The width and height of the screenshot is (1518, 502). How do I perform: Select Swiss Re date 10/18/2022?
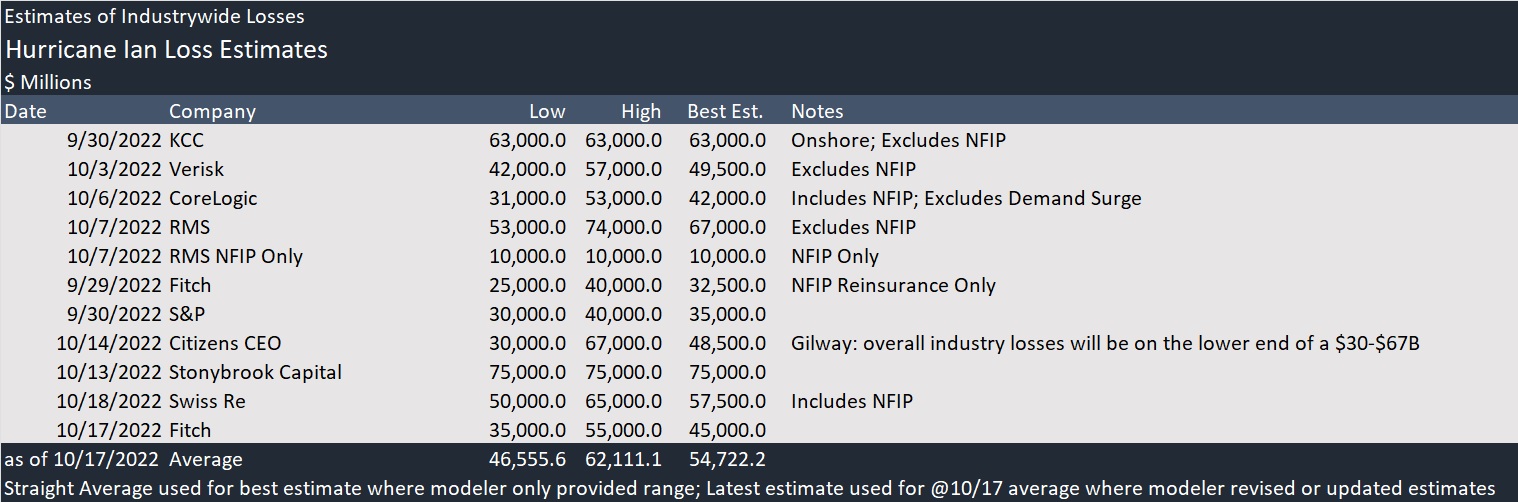point(109,401)
